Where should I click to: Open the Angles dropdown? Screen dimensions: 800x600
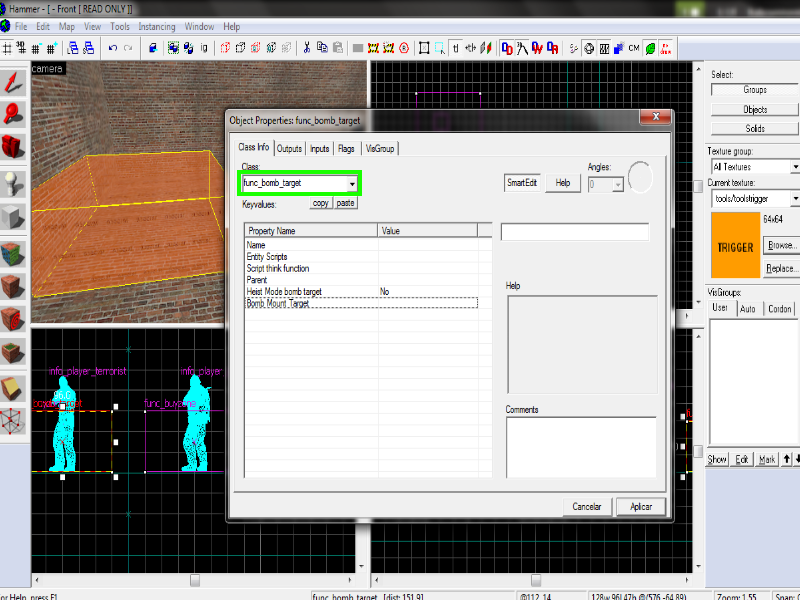pyautogui.click(x=618, y=184)
